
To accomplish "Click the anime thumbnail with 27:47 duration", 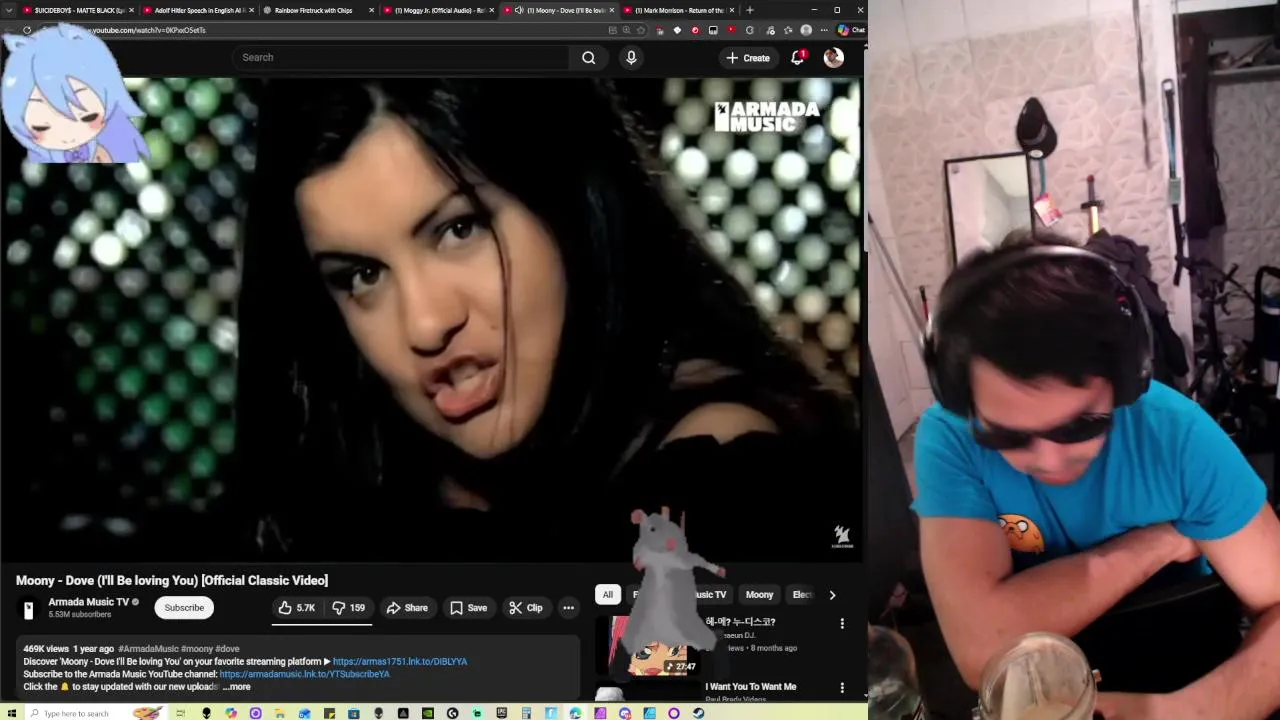I will tap(648, 646).
